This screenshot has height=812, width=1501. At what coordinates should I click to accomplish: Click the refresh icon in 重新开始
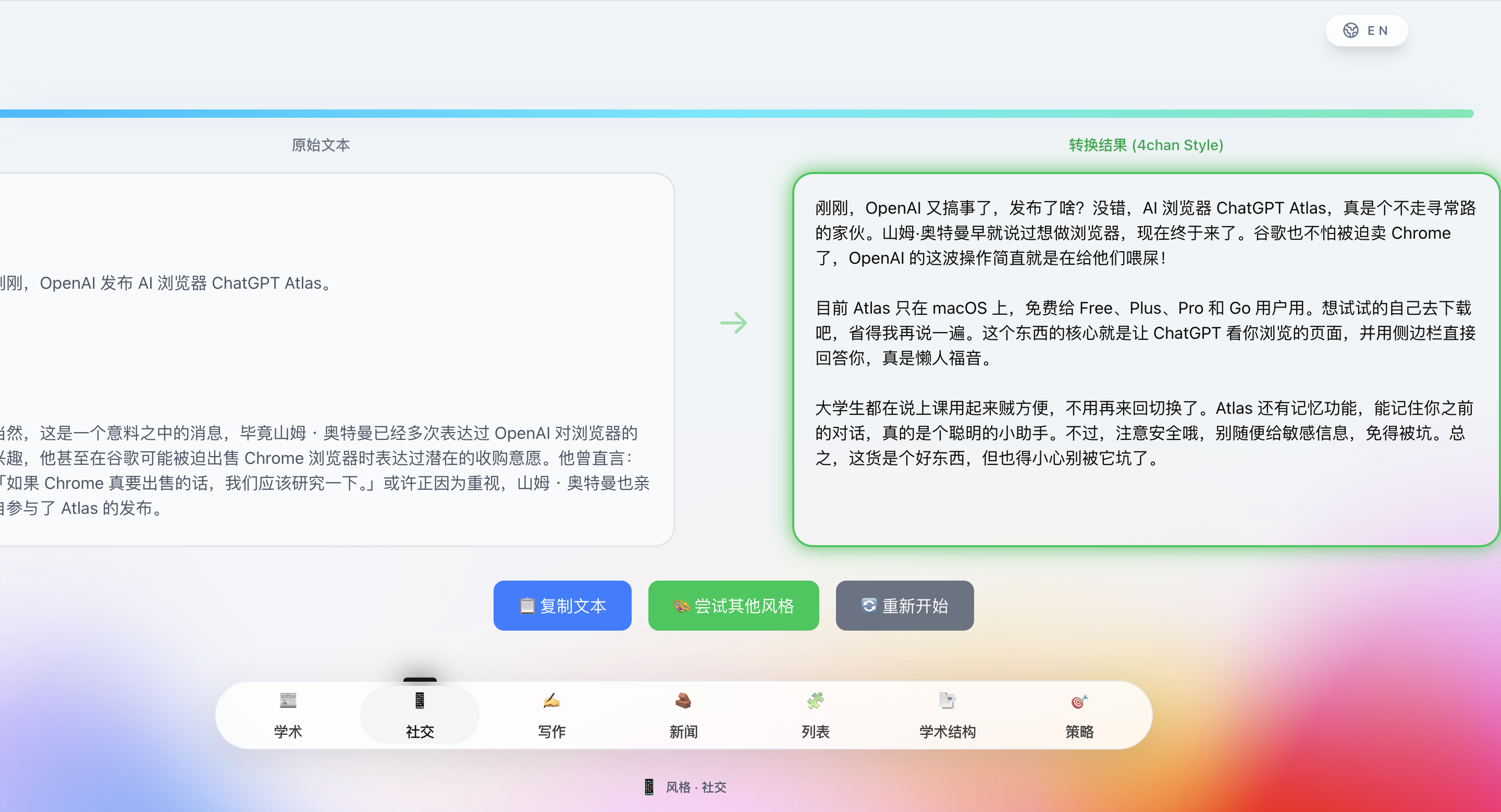click(x=869, y=605)
